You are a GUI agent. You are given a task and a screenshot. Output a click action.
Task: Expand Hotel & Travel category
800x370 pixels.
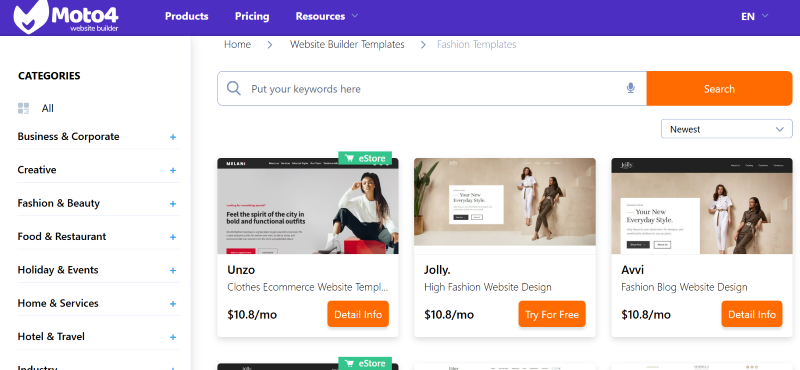point(173,337)
